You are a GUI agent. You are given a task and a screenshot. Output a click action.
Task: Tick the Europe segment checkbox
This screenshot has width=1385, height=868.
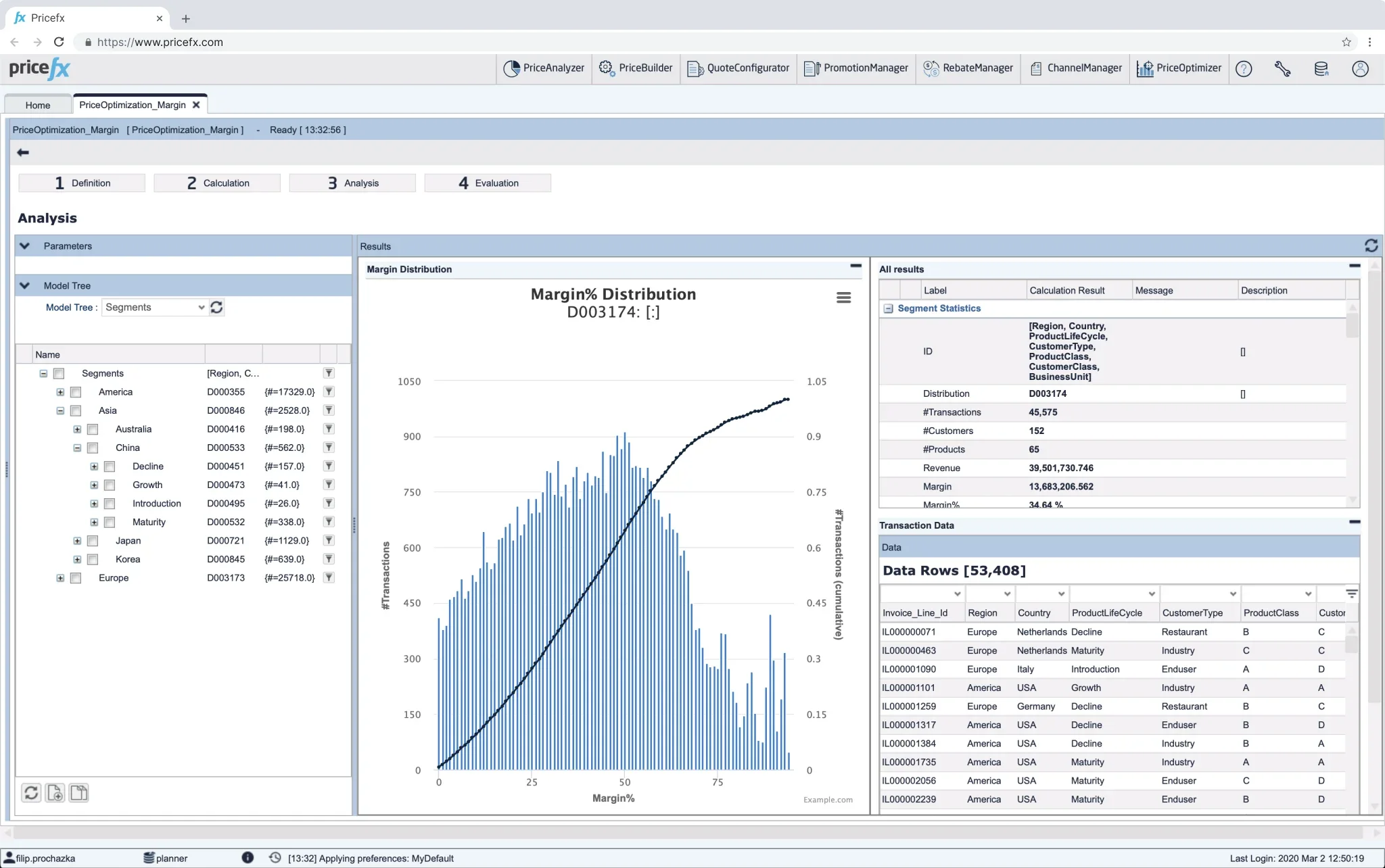76,578
